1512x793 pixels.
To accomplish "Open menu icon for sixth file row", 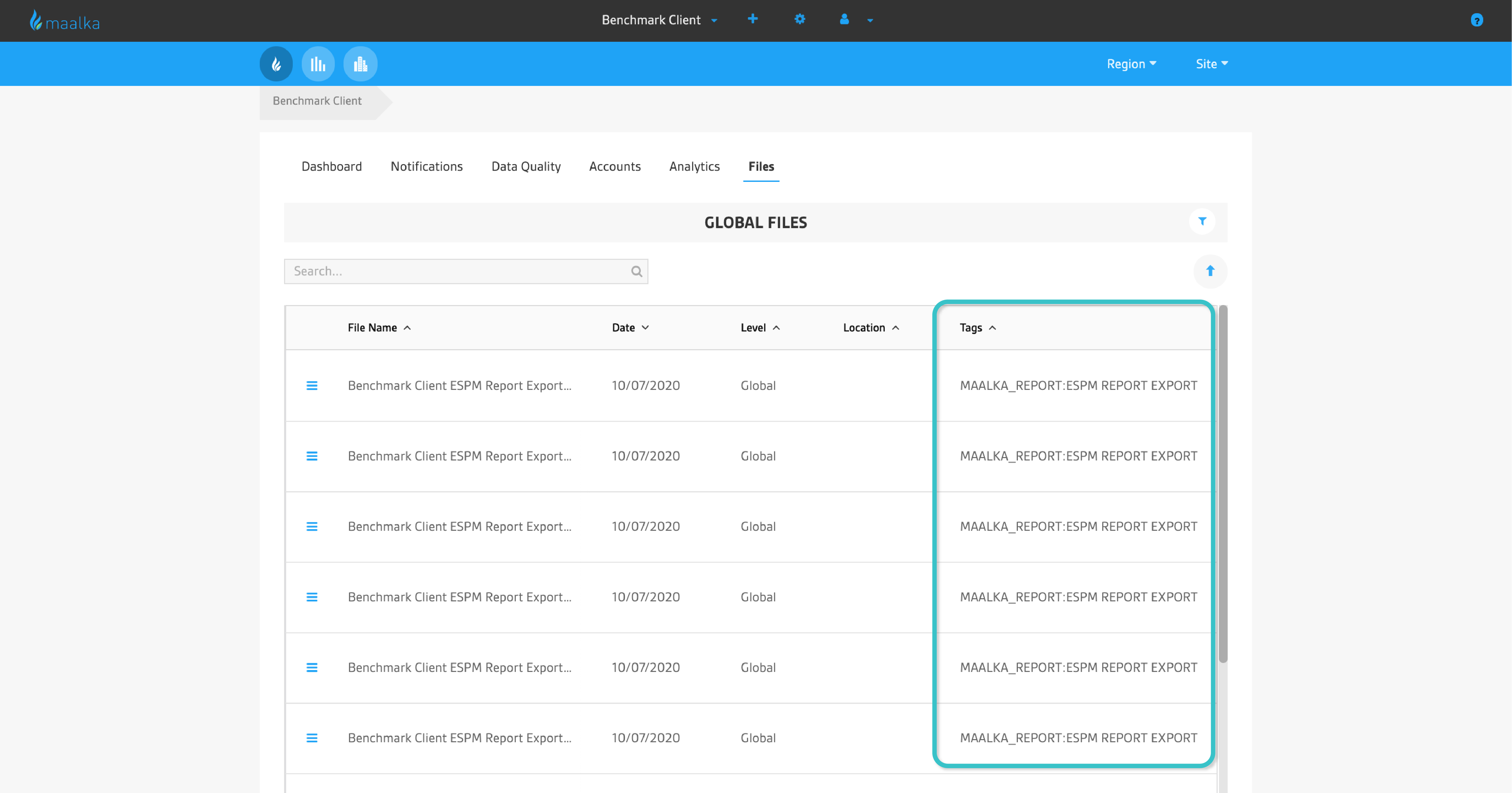I will point(312,738).
